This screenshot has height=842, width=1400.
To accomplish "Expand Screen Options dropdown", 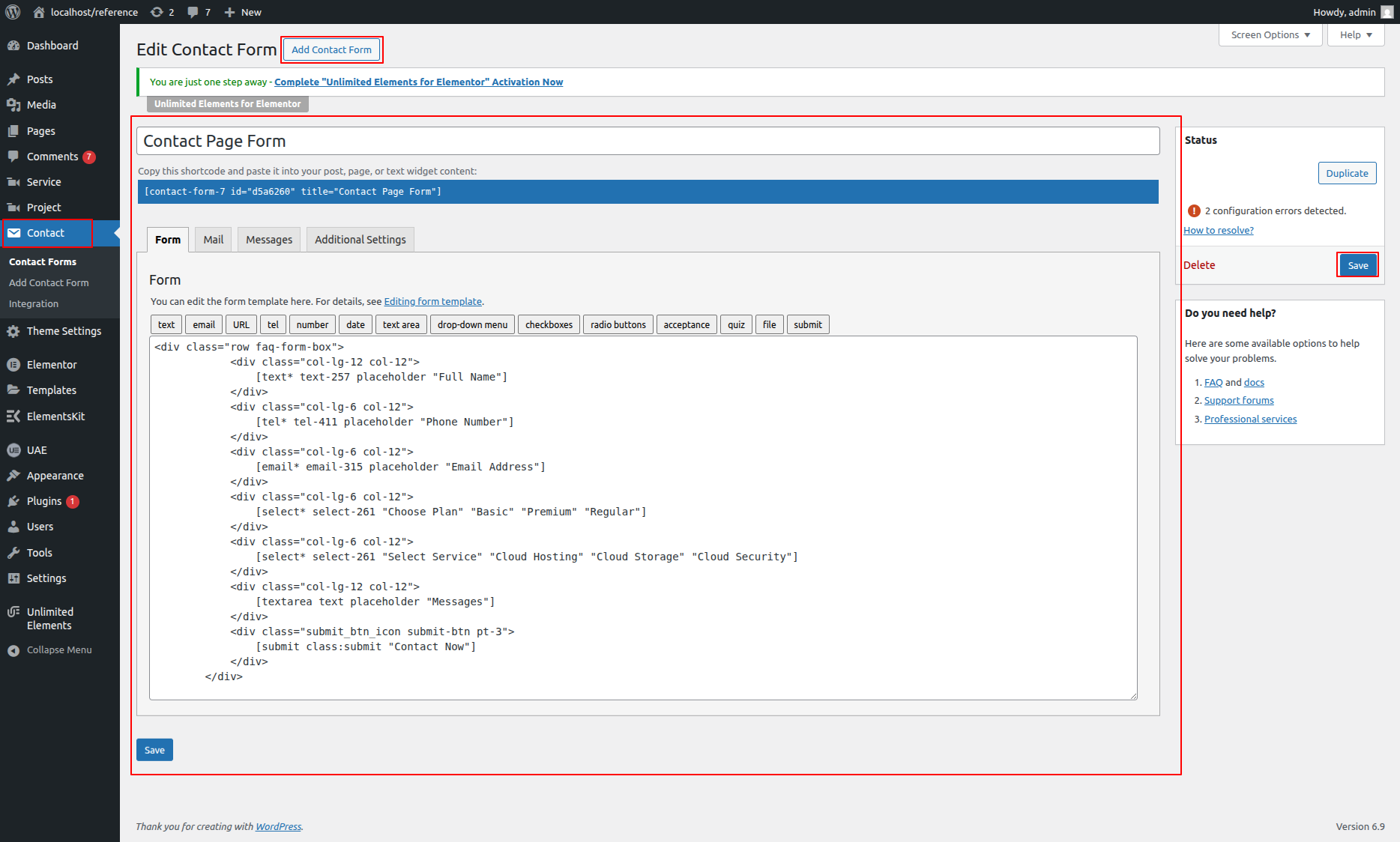I will [x=1270, y=35].
